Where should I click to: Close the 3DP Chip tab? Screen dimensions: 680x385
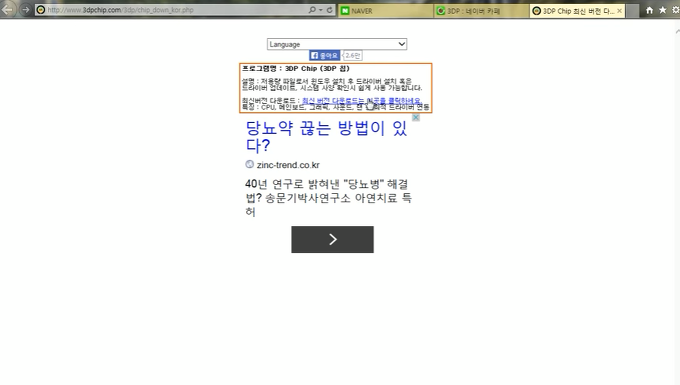pos(620,11)
